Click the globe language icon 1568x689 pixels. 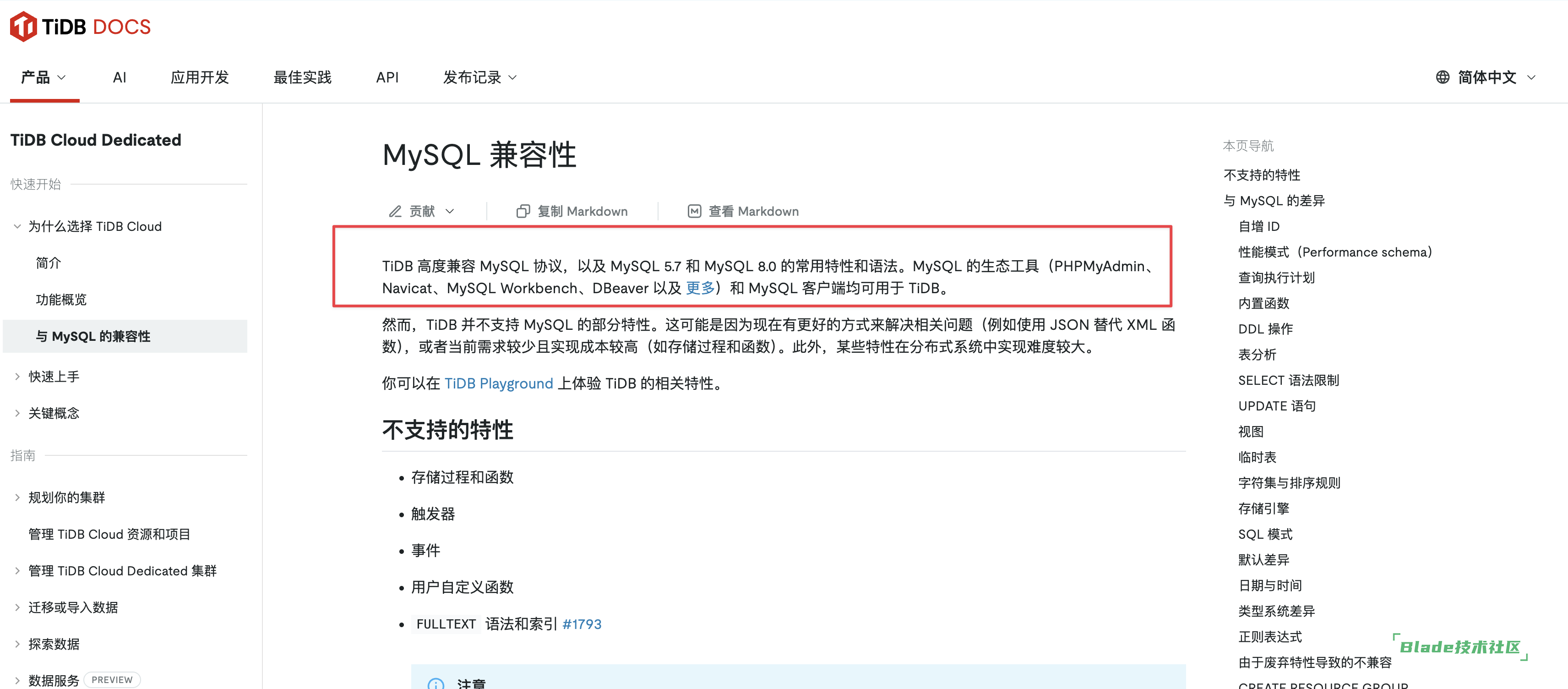(x=1442, y=77)
